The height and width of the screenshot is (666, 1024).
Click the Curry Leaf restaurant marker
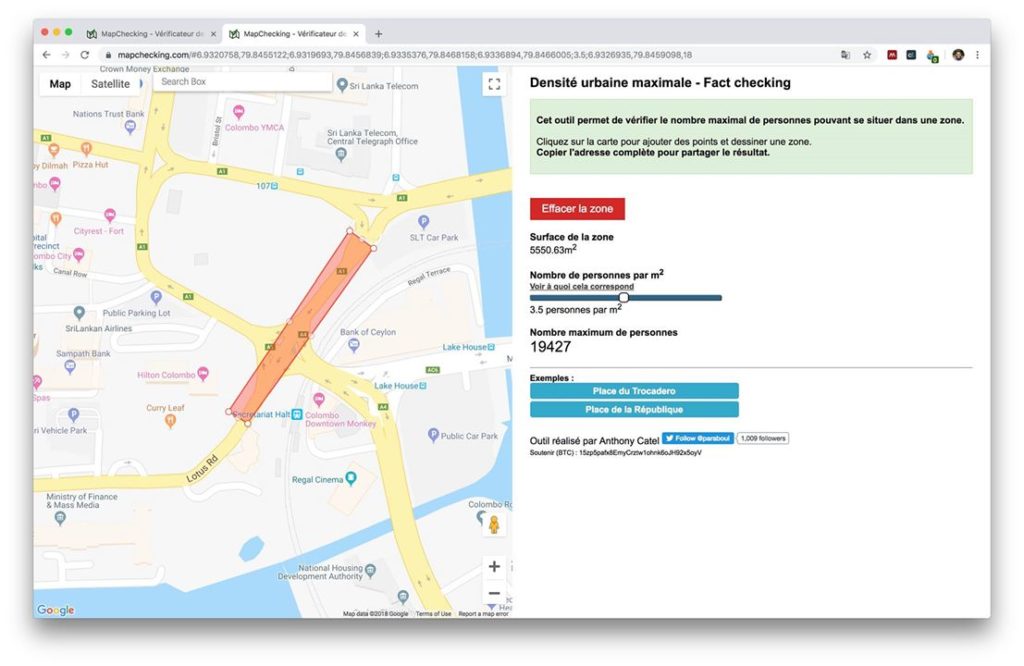[x=170, y=421]
